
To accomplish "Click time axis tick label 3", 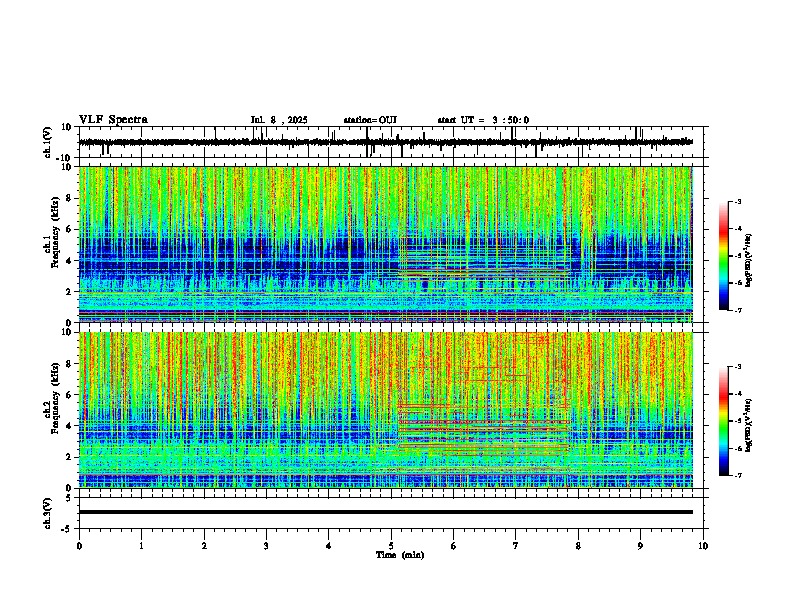I will [x=266, y=546].
